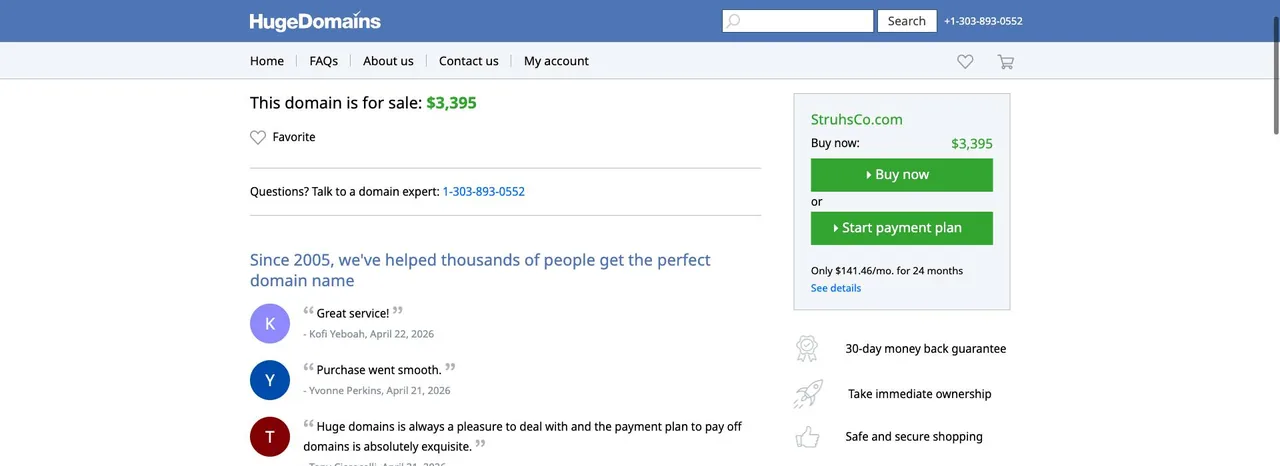The width and height of the screenshot is (1280, 466).
Task: Open the FAQs page
Action: point(323,61)
